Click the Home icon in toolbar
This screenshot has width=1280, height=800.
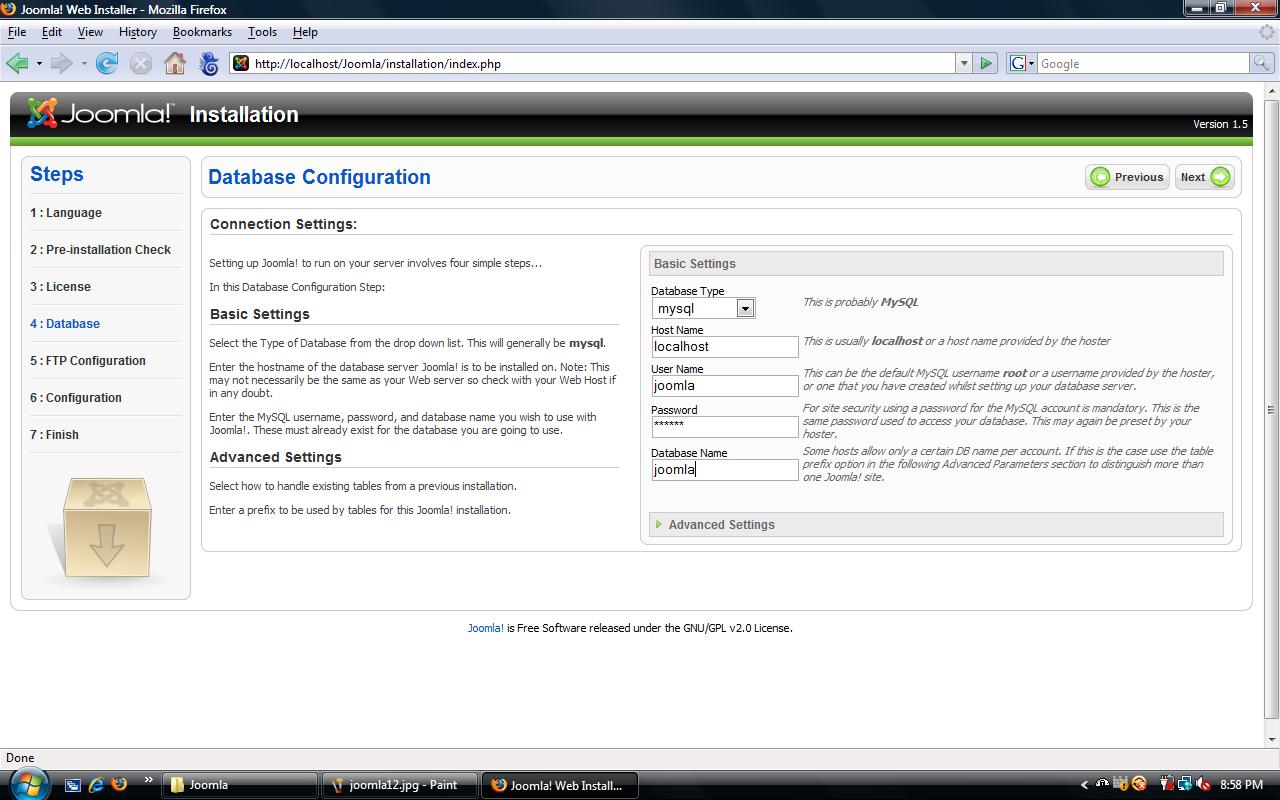pos(175,64)
